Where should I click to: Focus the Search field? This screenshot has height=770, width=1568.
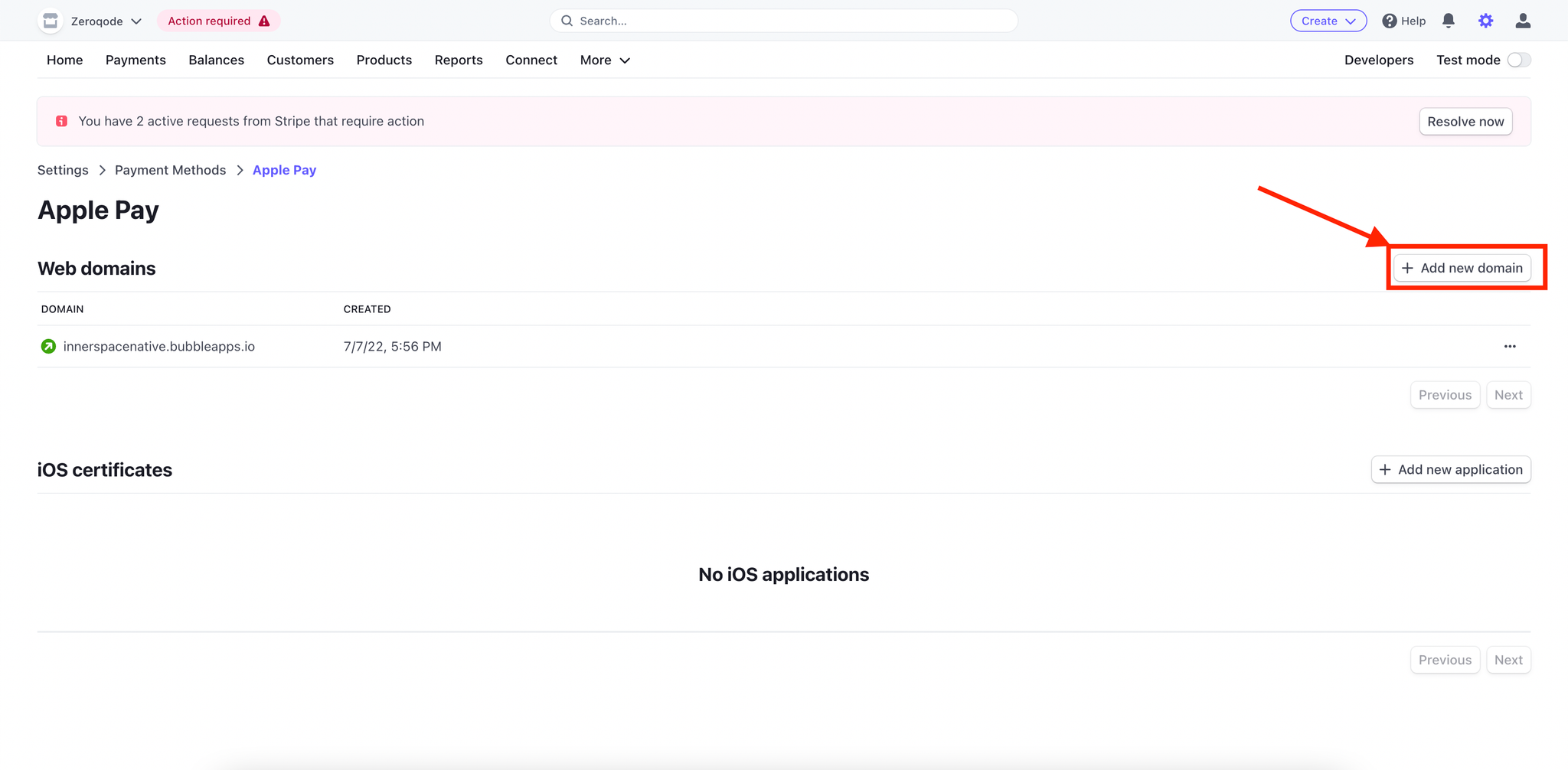click(784, 21)
